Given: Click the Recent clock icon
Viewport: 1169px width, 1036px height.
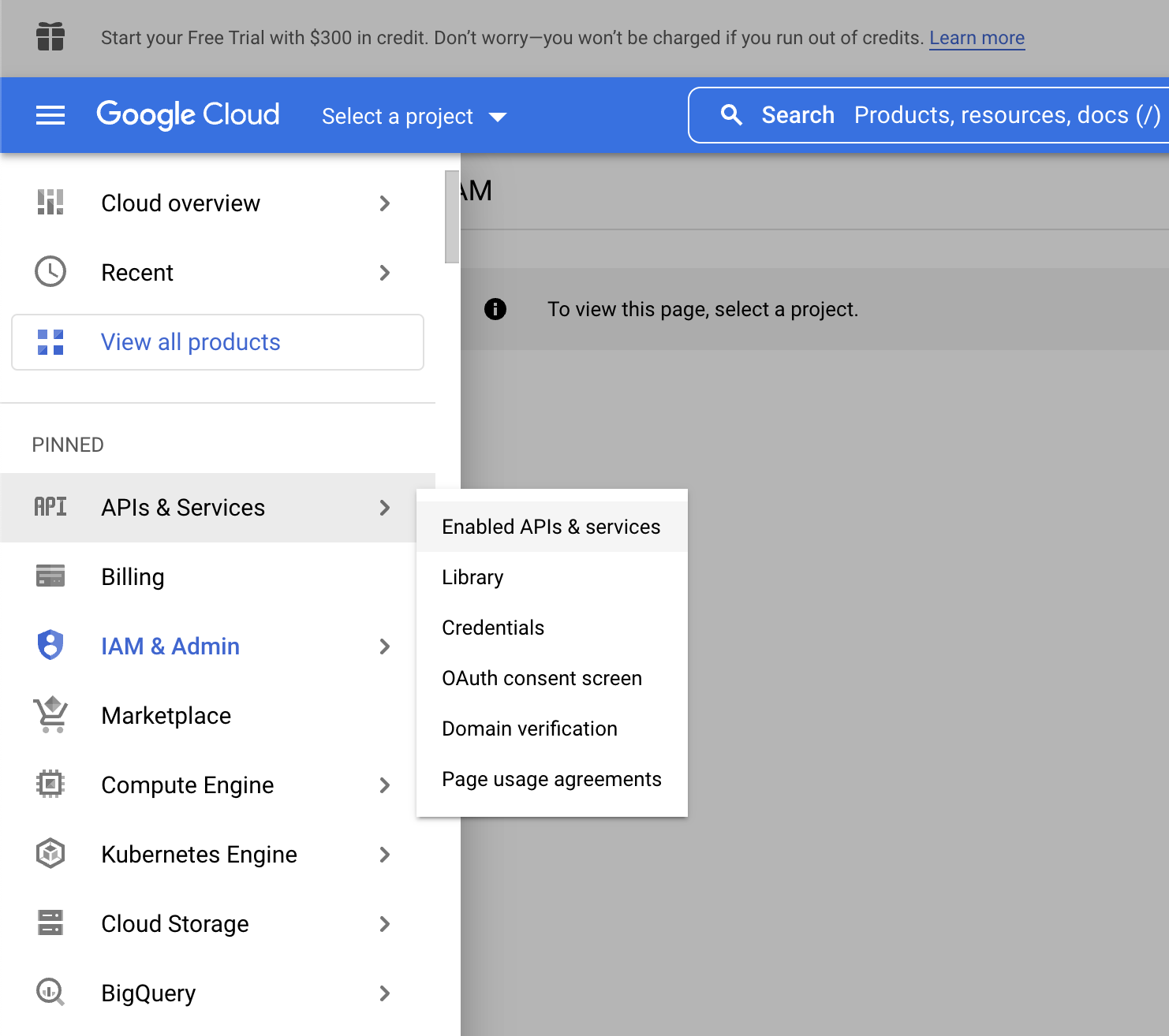Looking at the screenshot, I should point(50,272).
